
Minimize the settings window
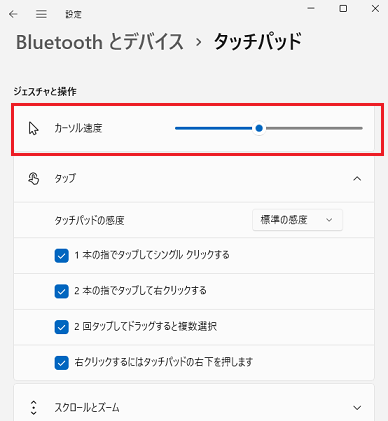311,9
